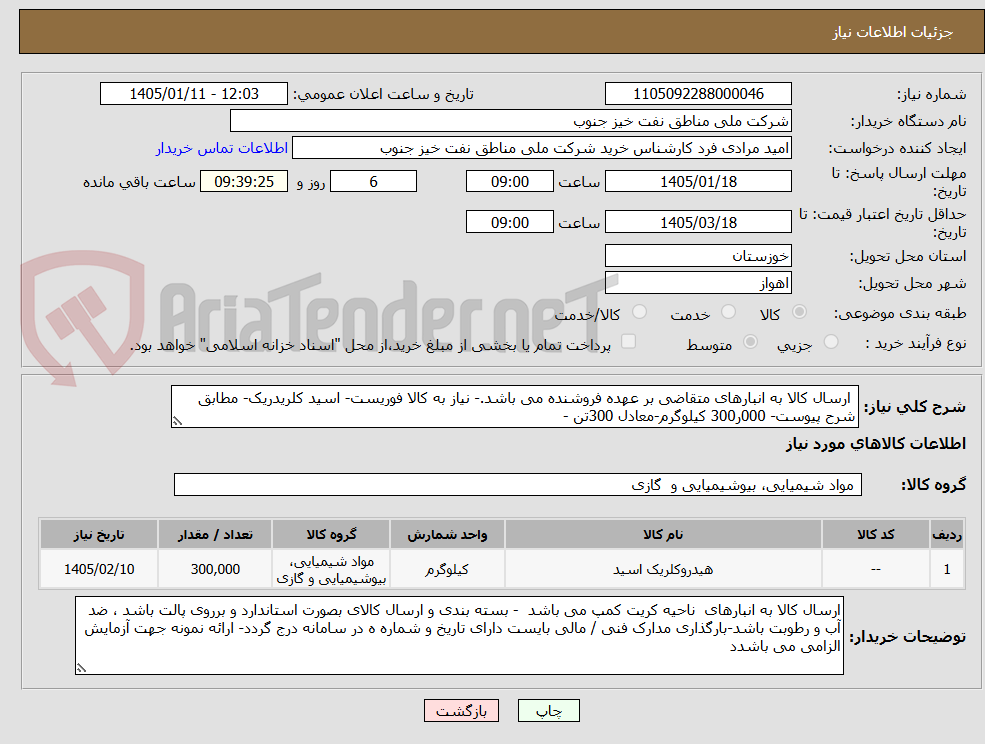Click the request creator field امید مرادی فرد
This screenshot has height=744, width=985.
click(541, 148)
